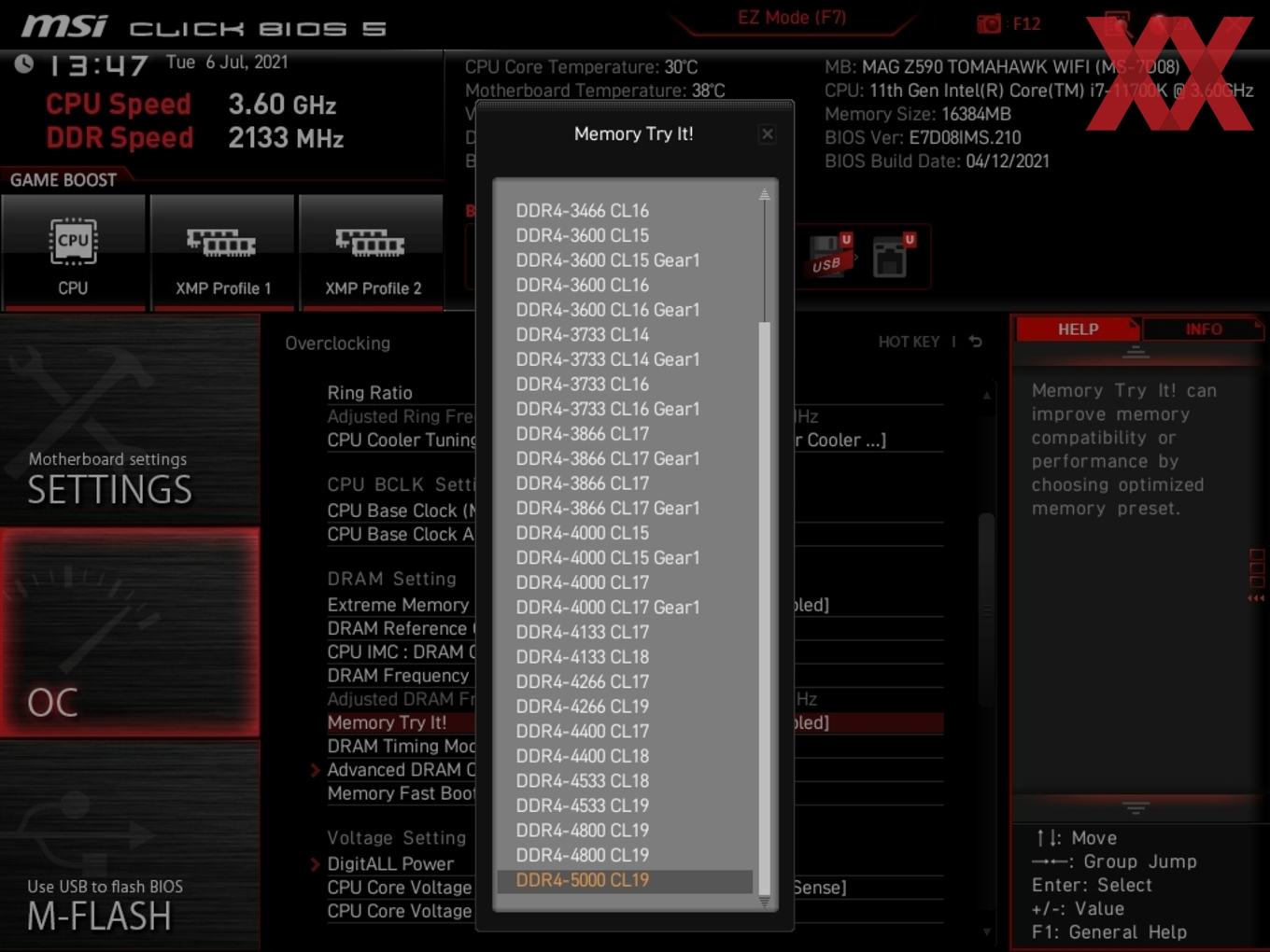Pick DDR4-4266 CL17 preset
The width and height of the screenshot is (1270, 952).
pos(582,681)
